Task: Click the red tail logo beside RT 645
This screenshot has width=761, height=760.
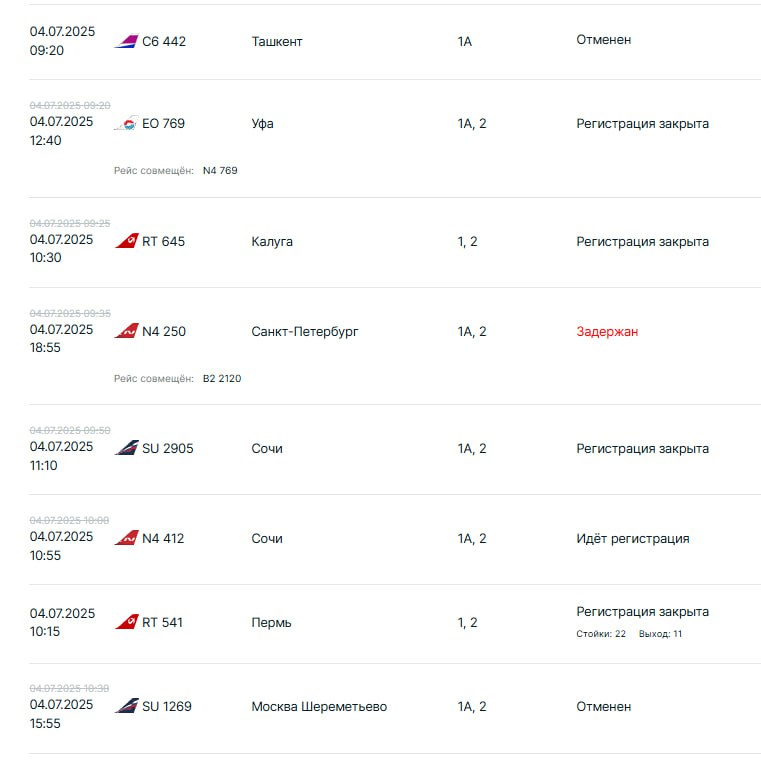Action: 126,241
